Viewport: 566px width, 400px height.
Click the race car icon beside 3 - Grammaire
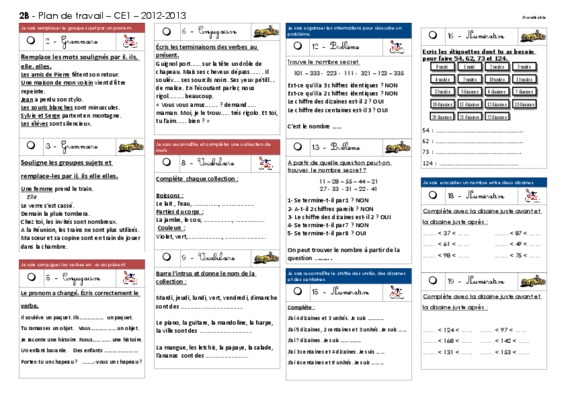click(x=131, y=146)
